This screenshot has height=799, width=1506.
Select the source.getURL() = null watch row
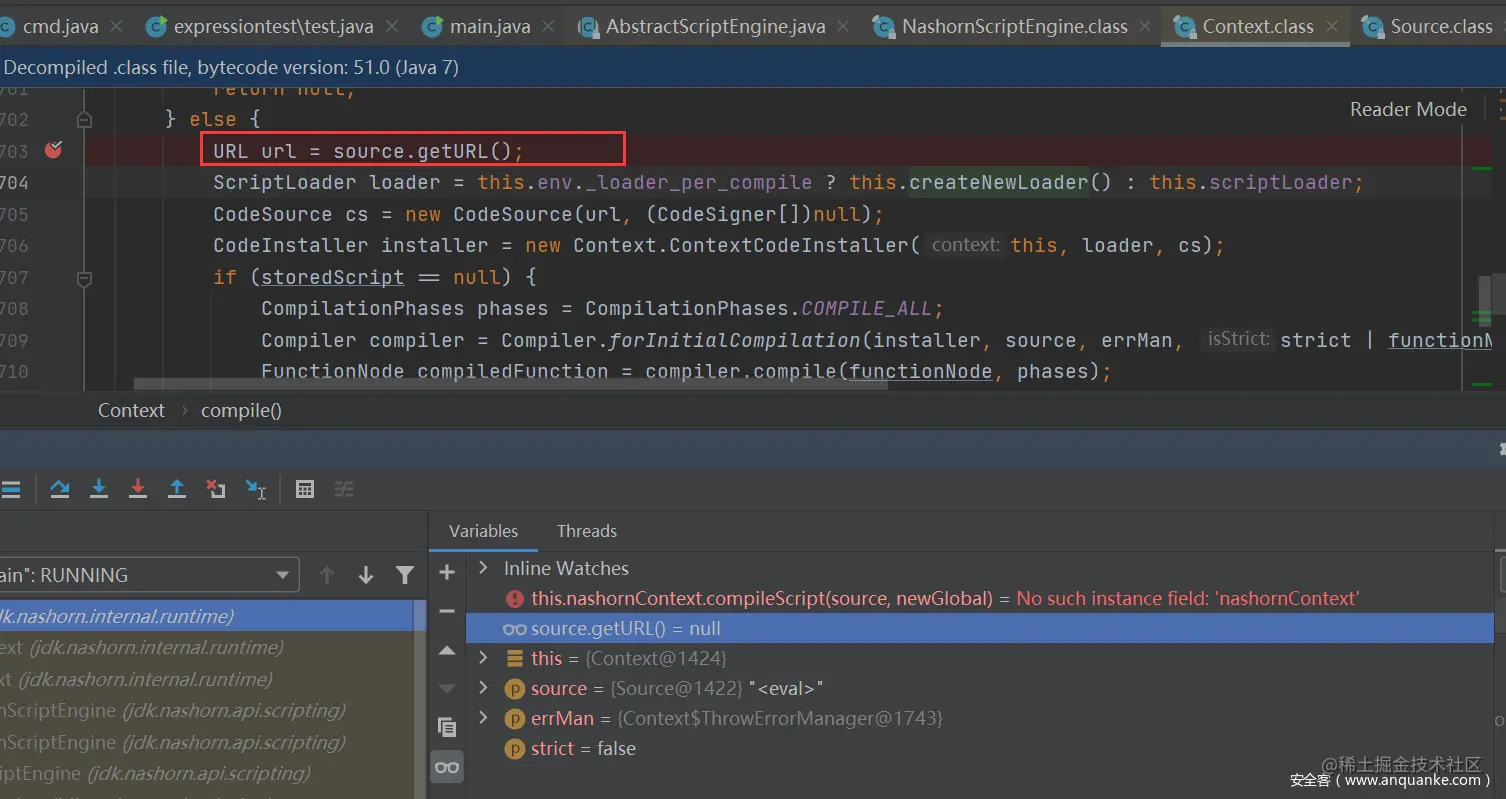click(x=980, y=628)
